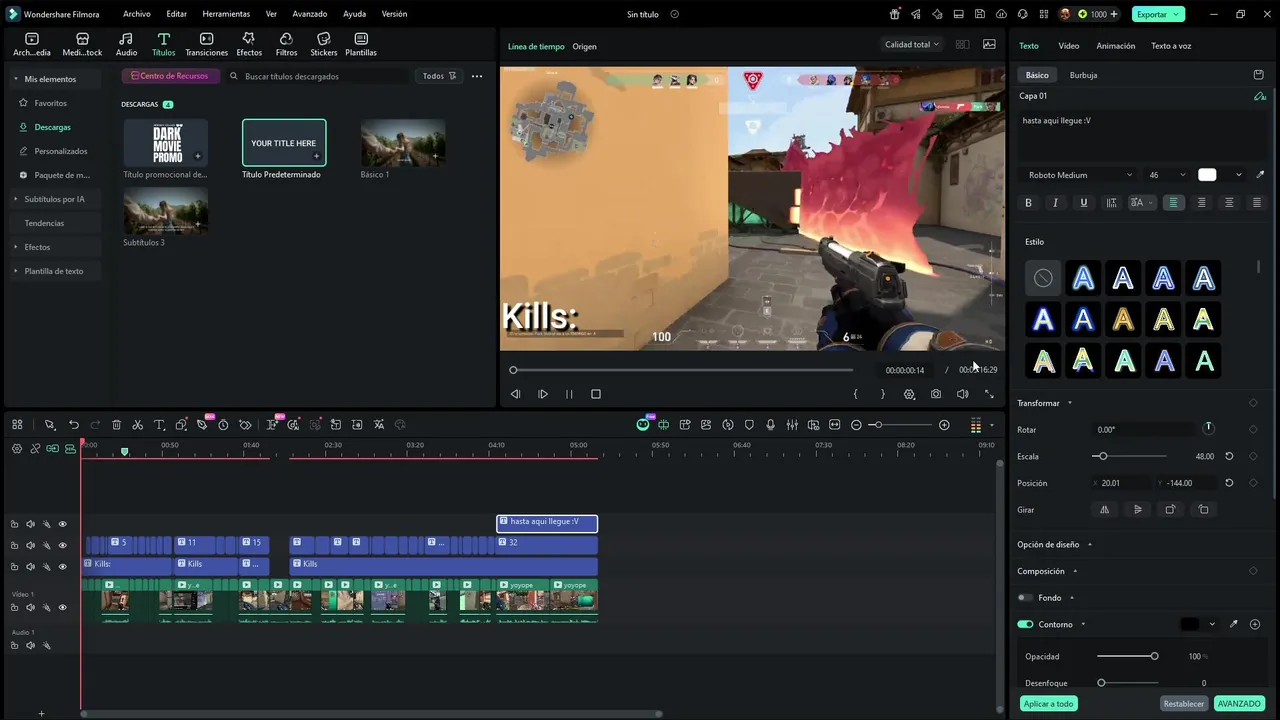Toggle Underline text formatting
Image resolution: width=1280 pixels, height=720 pixels.
coord(1083,203)
